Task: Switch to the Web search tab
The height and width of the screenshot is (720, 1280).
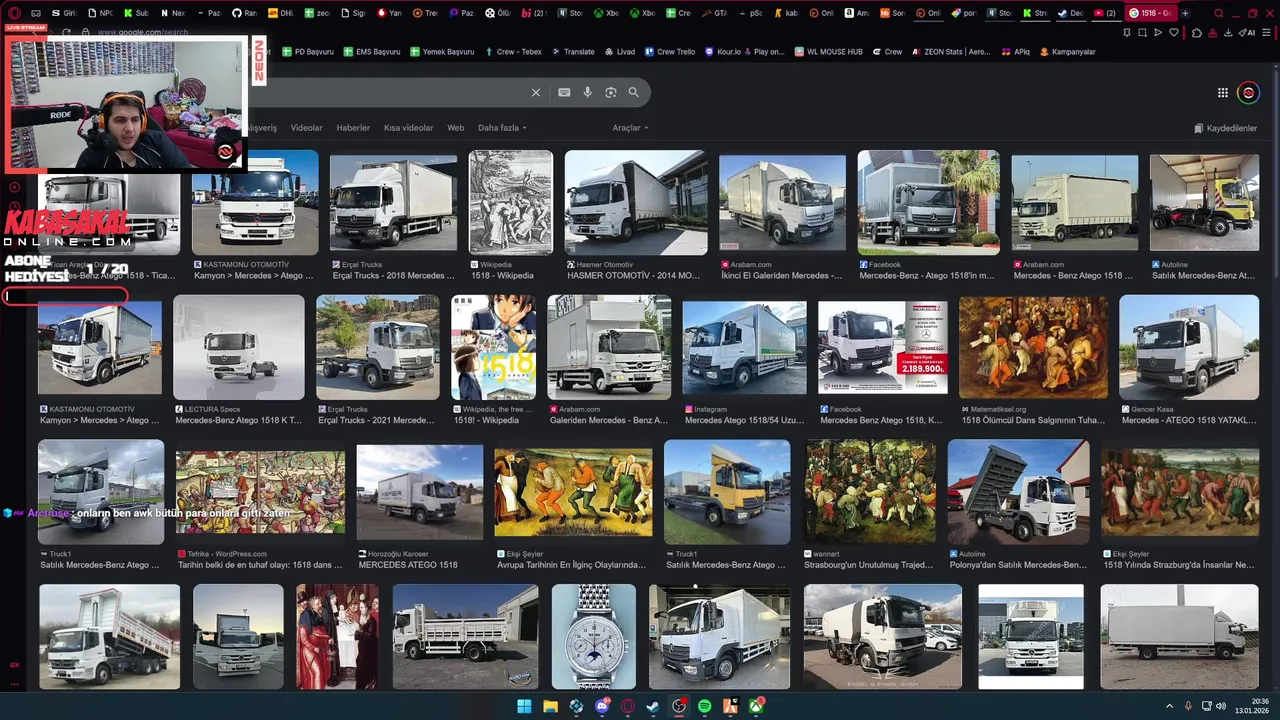Action: [455, 128]
